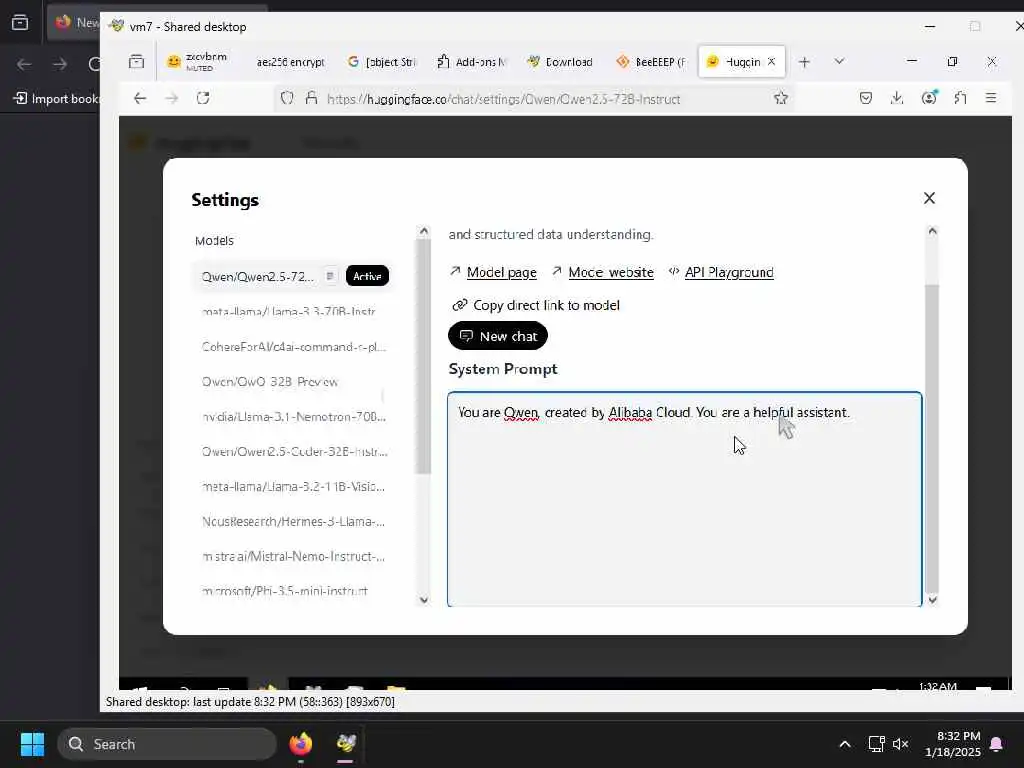Go back in the remote browser
This screenshot has width=1024, height=768.
pos(140,99)
